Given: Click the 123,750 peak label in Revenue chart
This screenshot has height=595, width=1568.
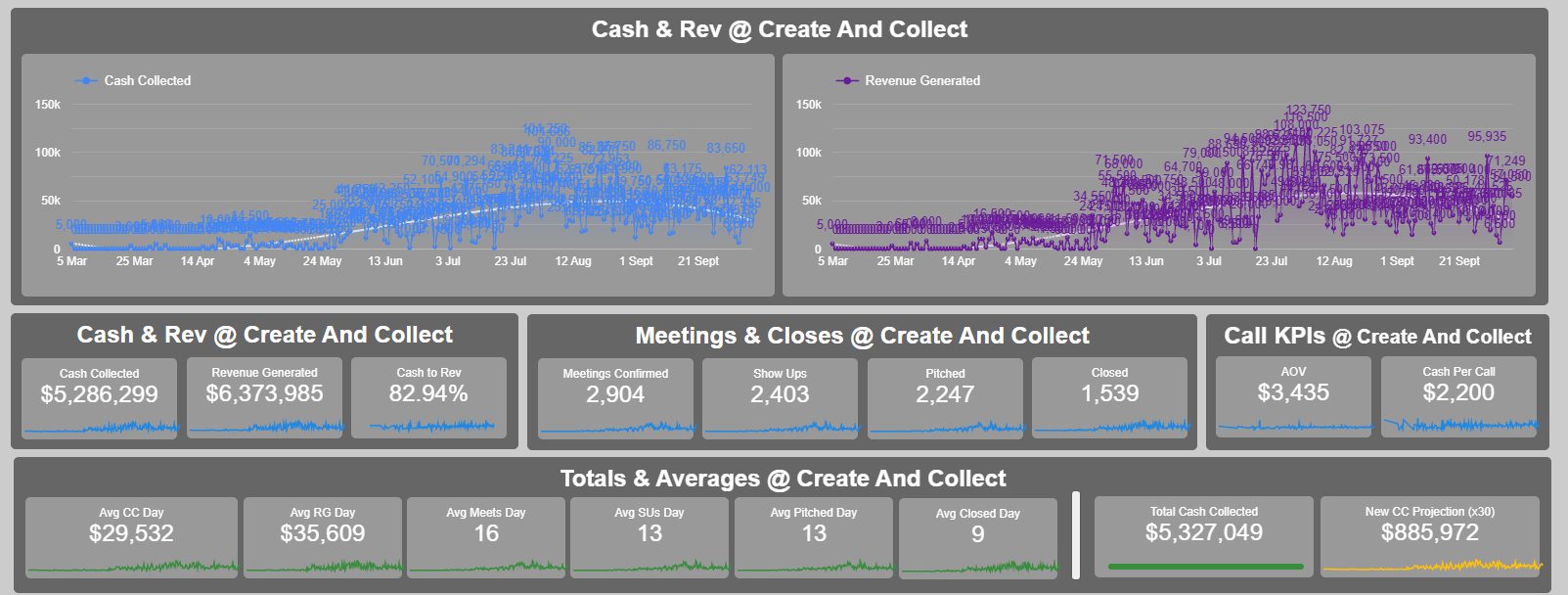Looking at the screenshot, I should point(1308,111).
